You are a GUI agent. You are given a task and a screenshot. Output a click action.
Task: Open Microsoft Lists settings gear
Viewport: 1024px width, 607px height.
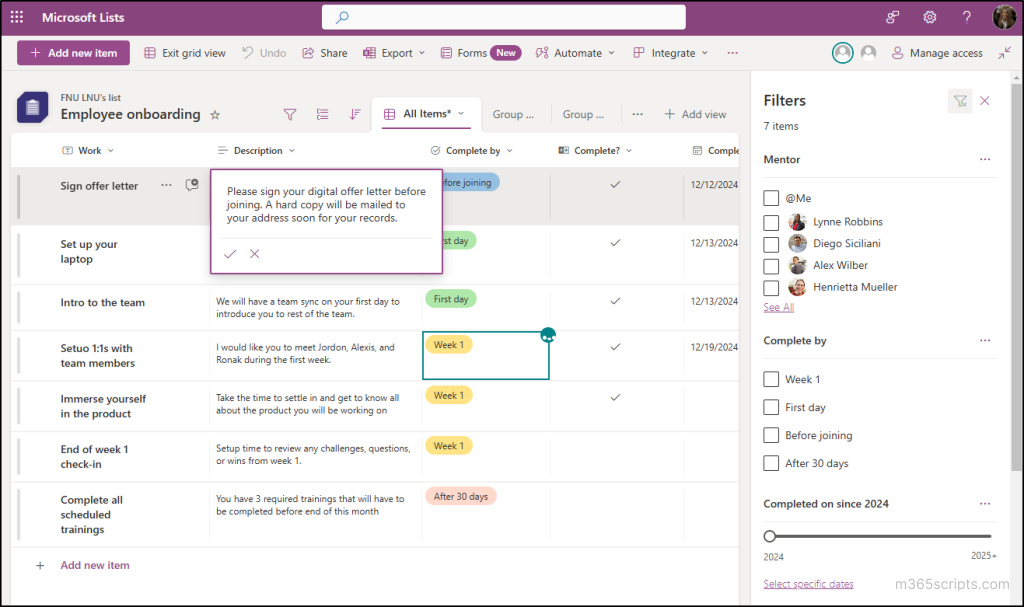(929, 17)
